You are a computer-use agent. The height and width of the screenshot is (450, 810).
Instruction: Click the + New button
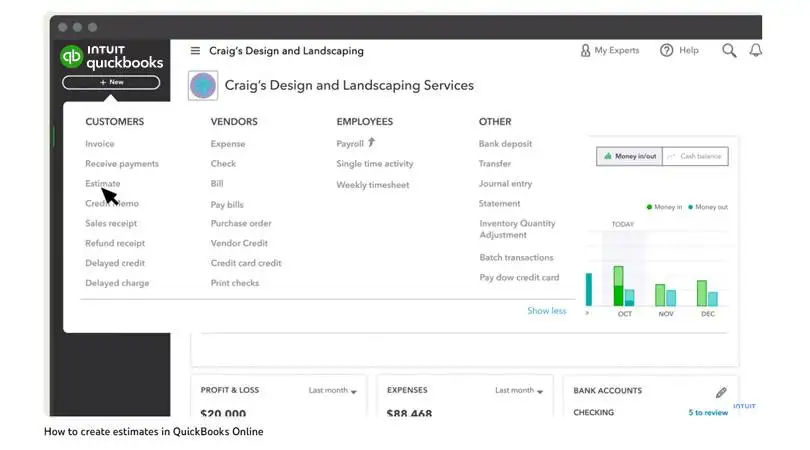(x=111, y=82)
